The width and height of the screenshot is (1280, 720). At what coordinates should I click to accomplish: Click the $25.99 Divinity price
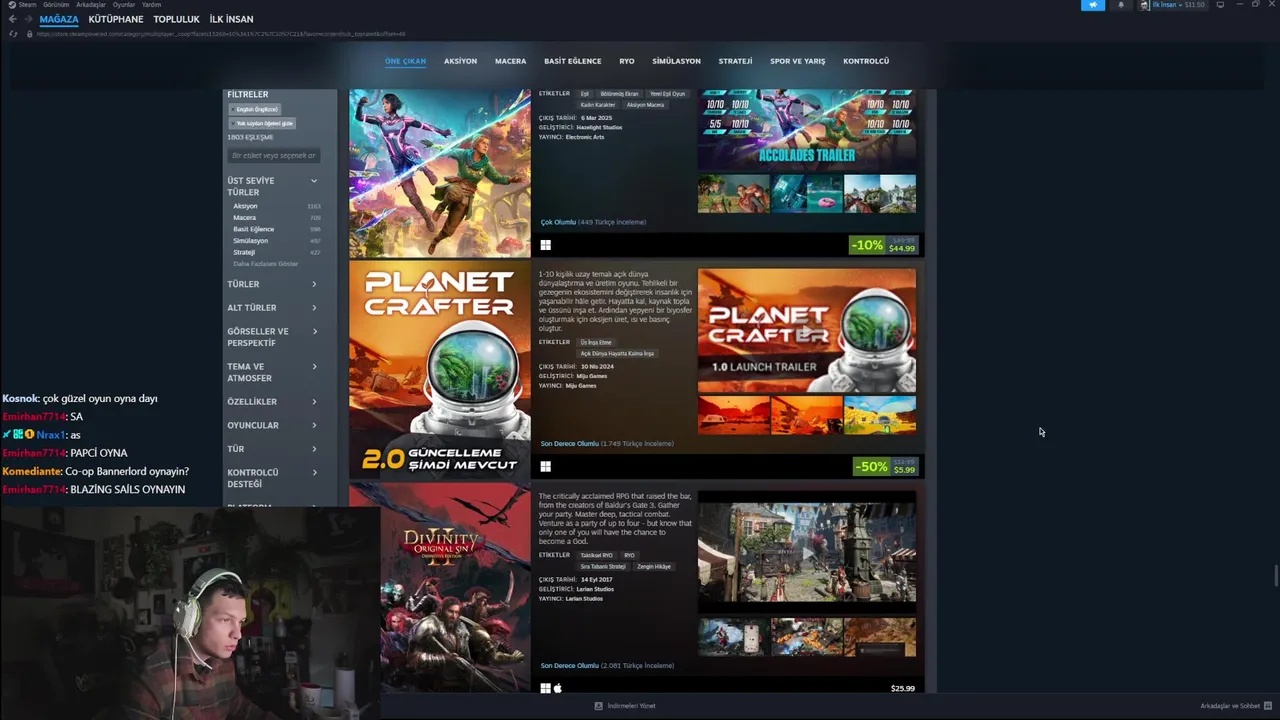[903, 688]
